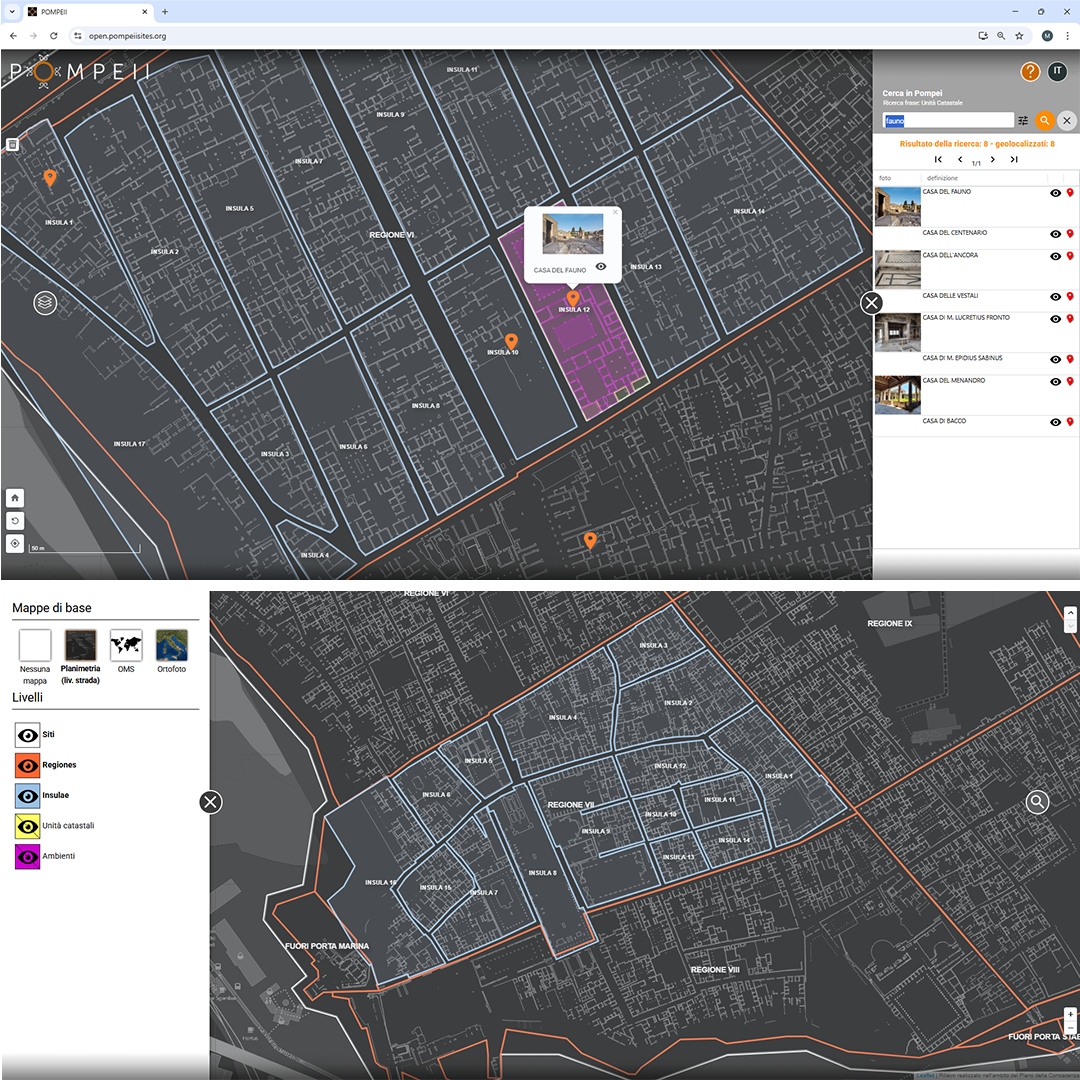The width and height of the screenshot is (1080, 1080).
Task: Open the search filter settings icon
Action: point(1023,120)
